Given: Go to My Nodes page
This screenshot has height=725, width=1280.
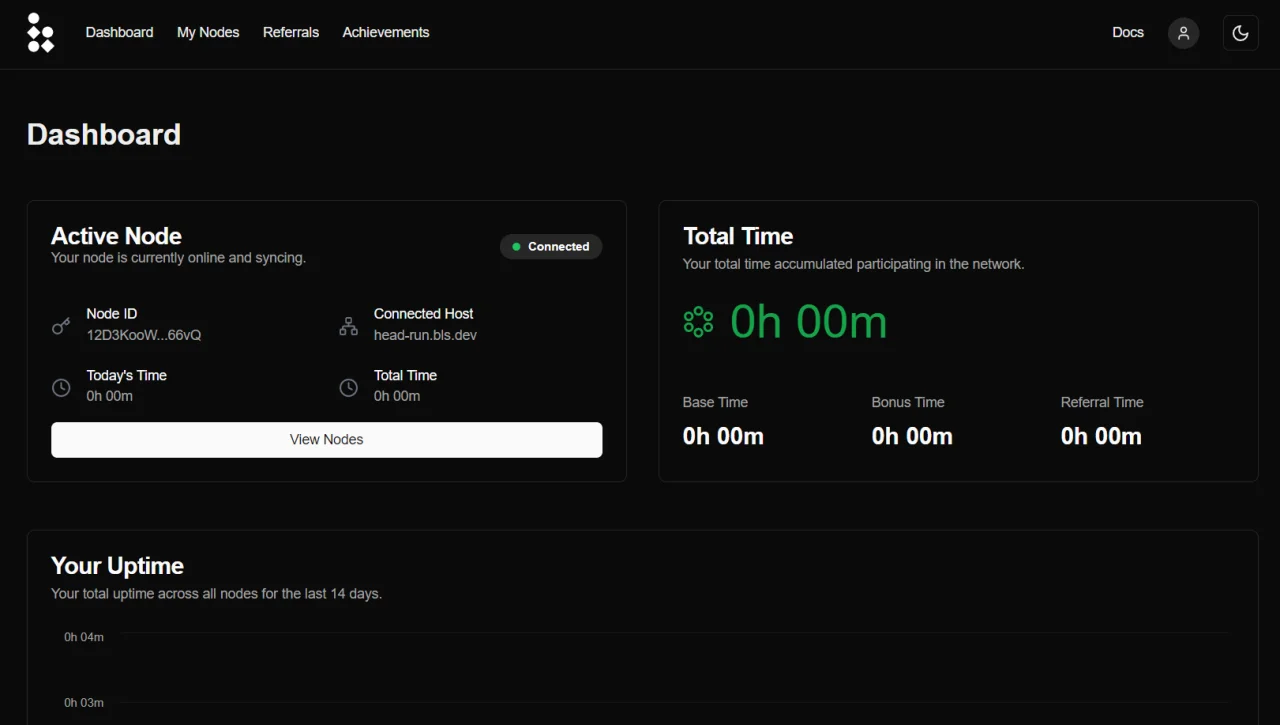Looking at the screenshot, I should [208, 32].
